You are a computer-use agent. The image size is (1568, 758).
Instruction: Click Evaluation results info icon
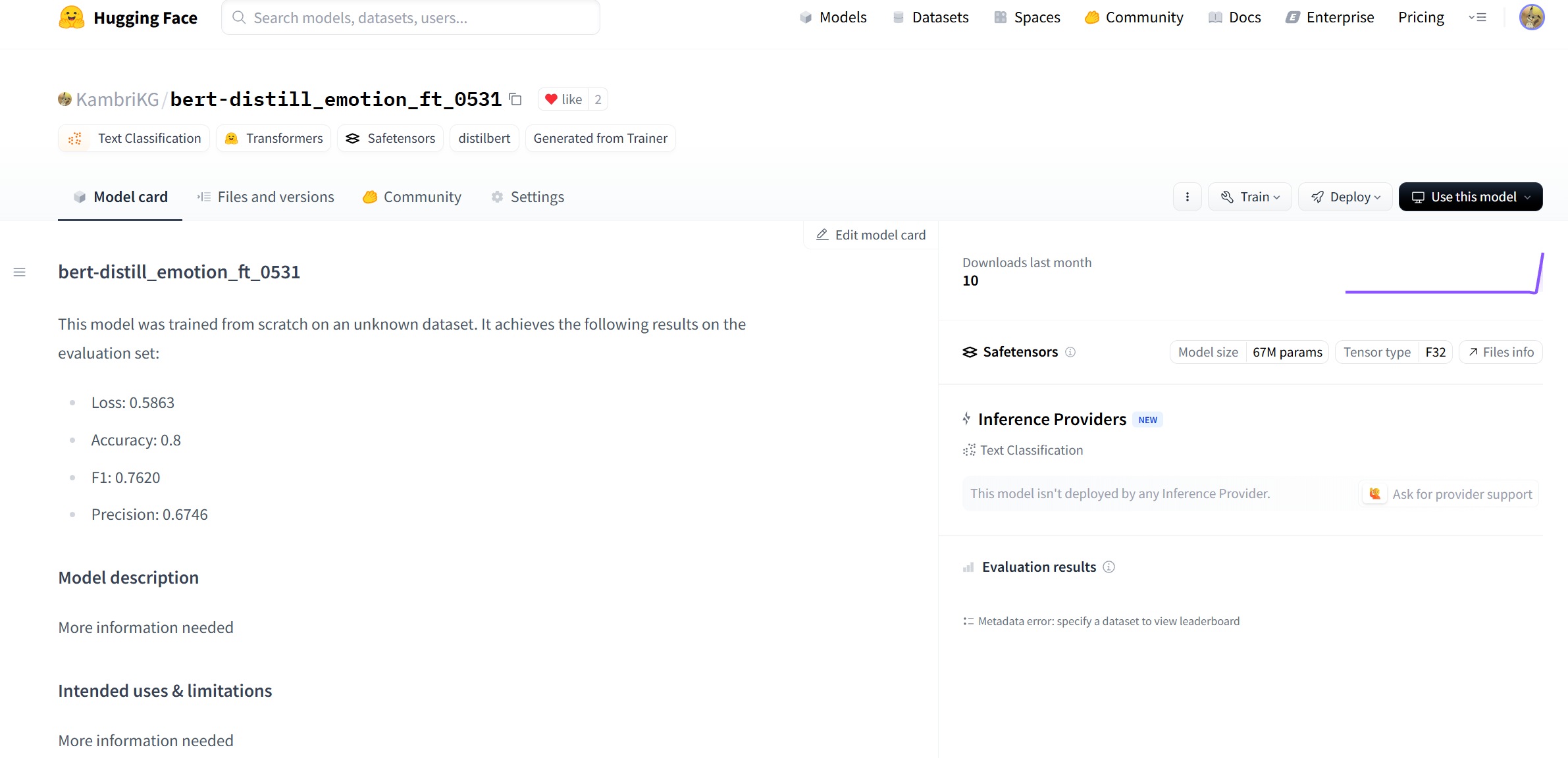1109,567
